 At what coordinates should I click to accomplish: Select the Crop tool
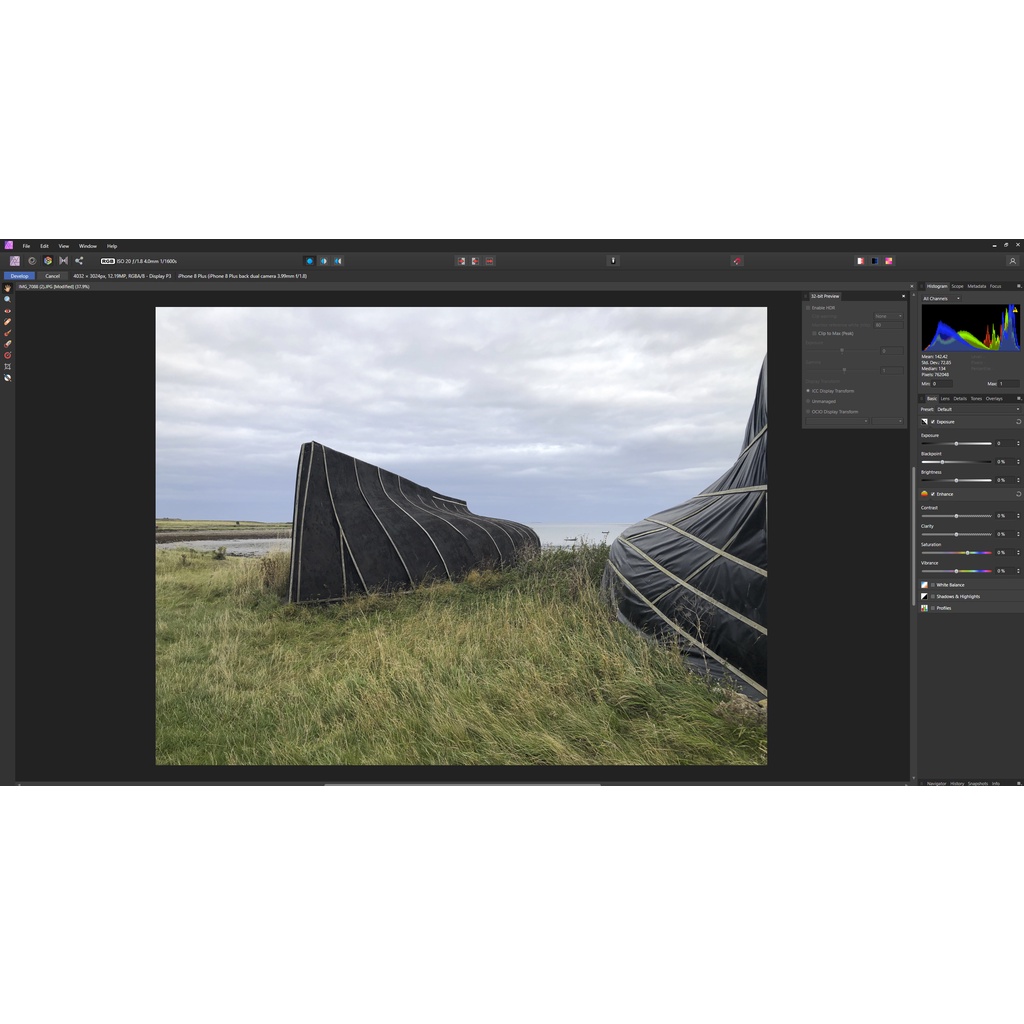[x=7, y=366]
